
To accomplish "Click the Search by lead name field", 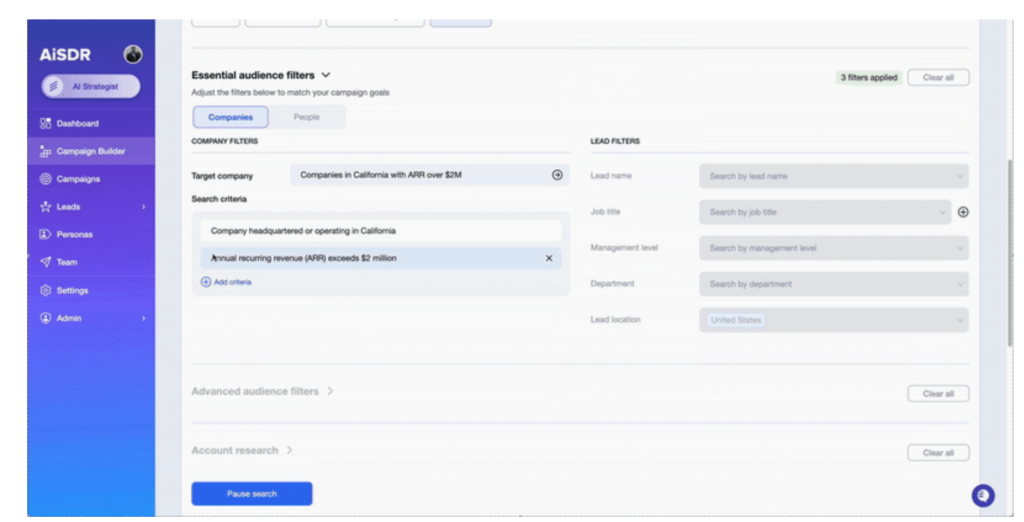I will click(x=825, y=176).
